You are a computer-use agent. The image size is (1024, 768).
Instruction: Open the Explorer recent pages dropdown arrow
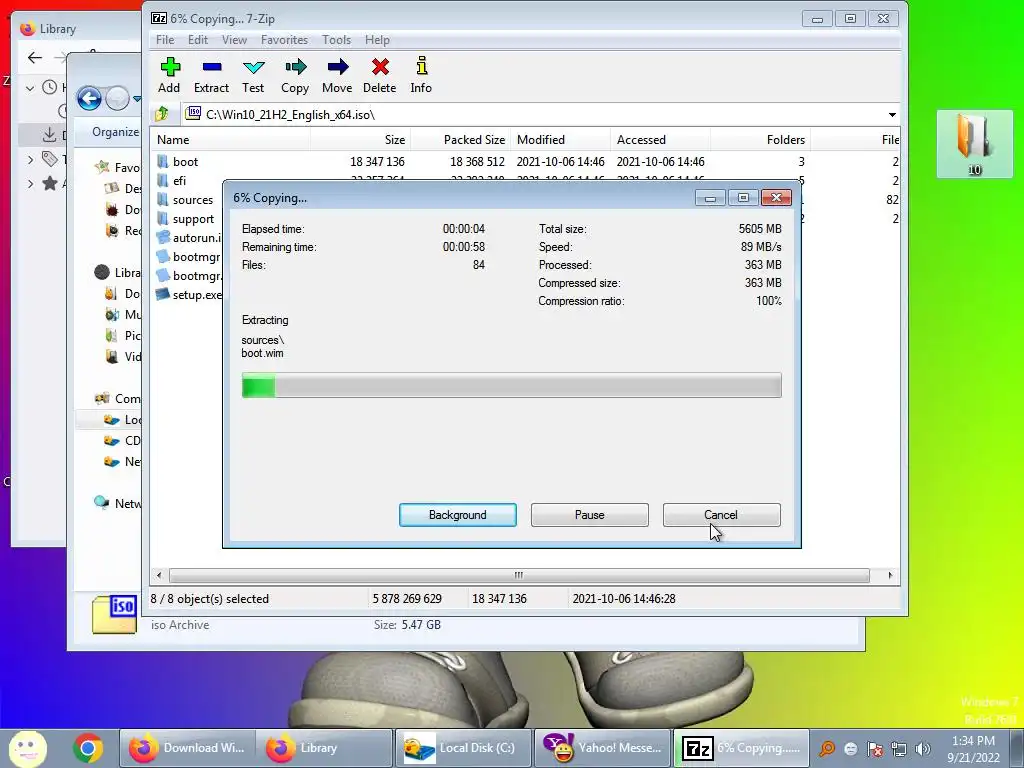136,99
